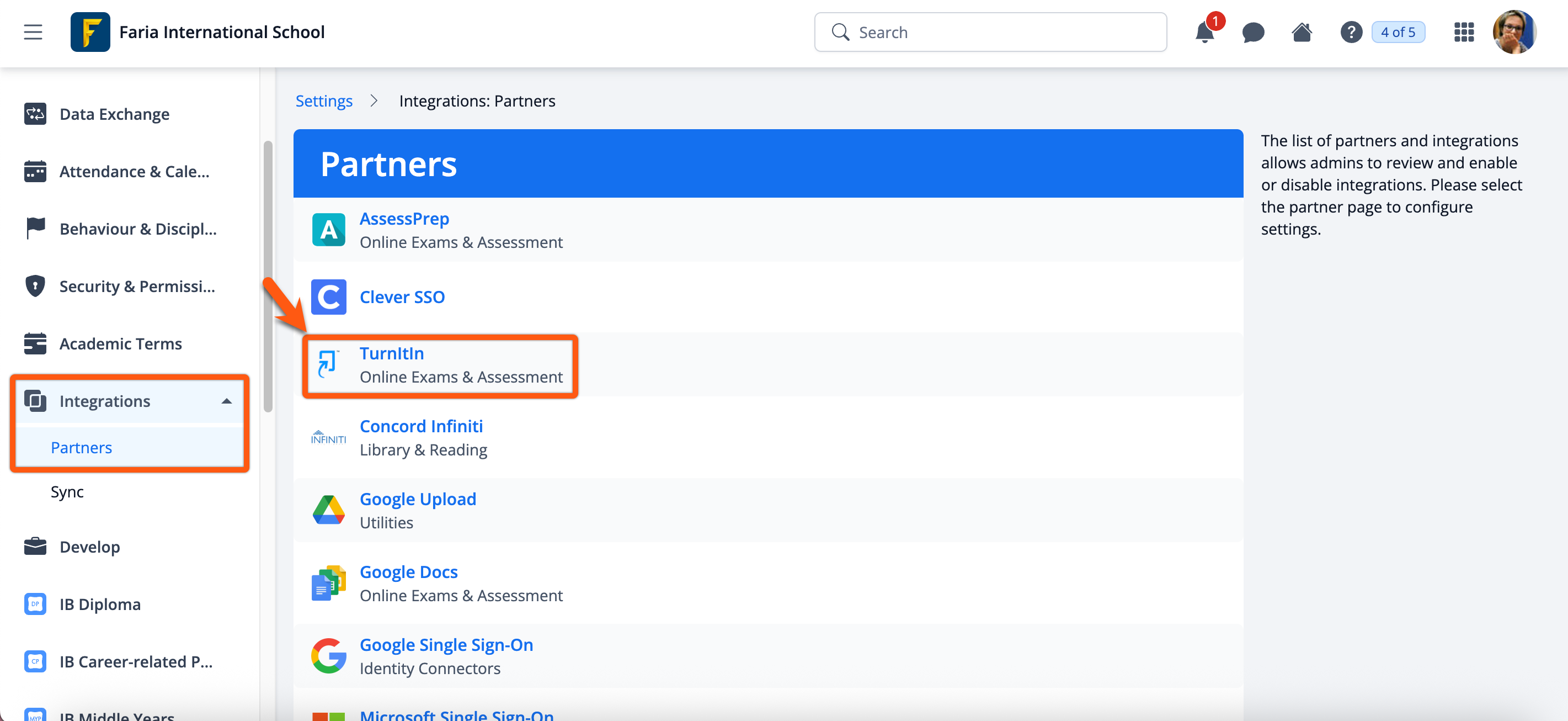Select Partners submenu item

coord(82,448)
